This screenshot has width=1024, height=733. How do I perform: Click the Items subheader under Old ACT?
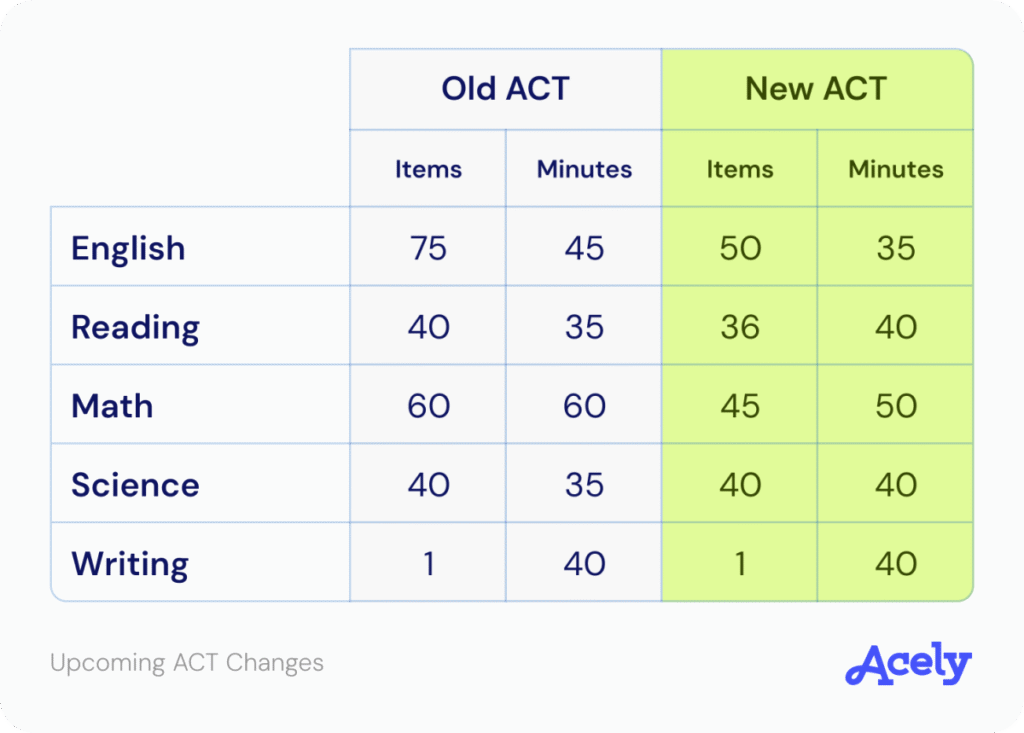click(x=428, y=169)
